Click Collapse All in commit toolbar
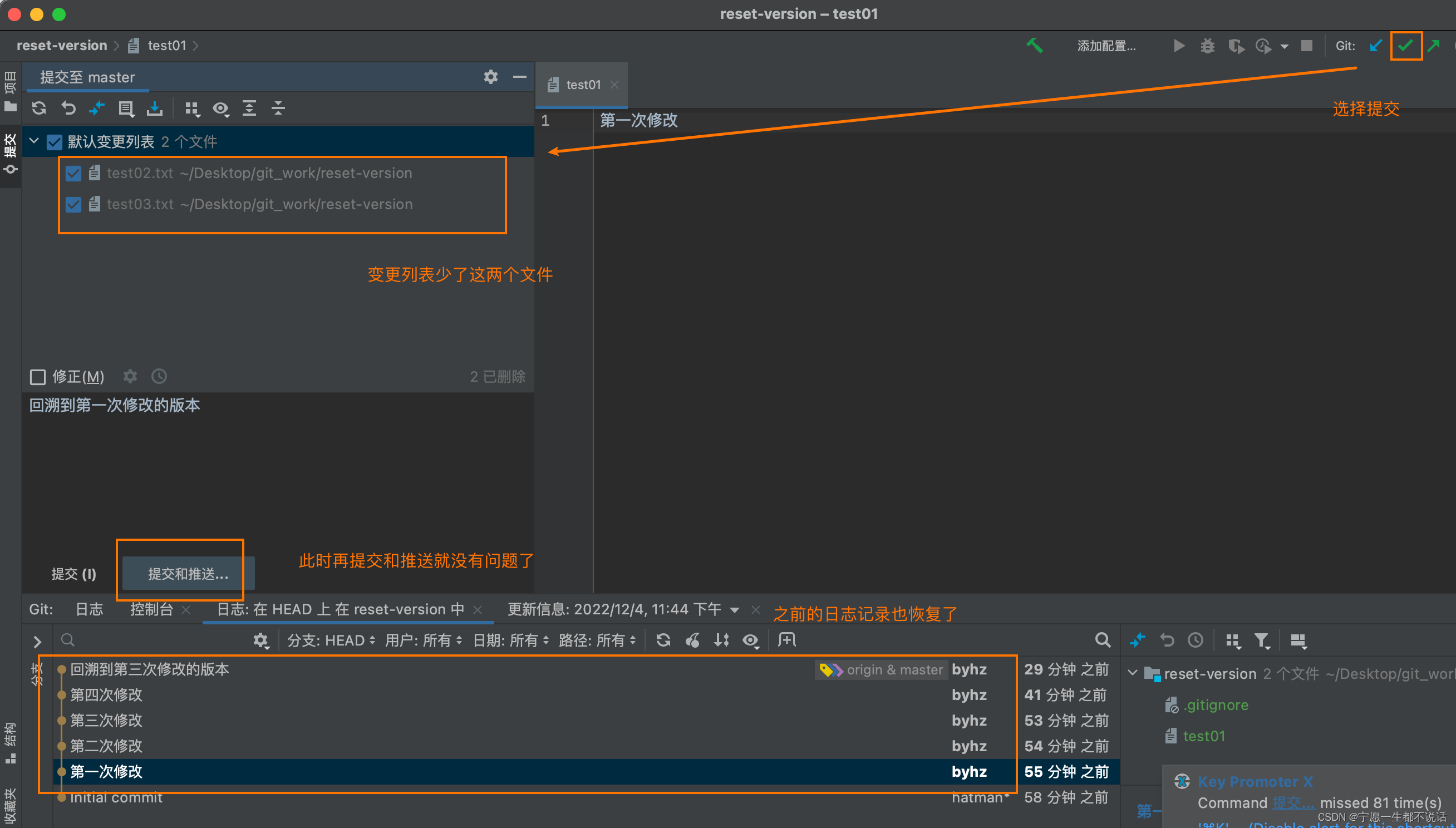This screenshot has height=828, width=1456. pos(278,107)
